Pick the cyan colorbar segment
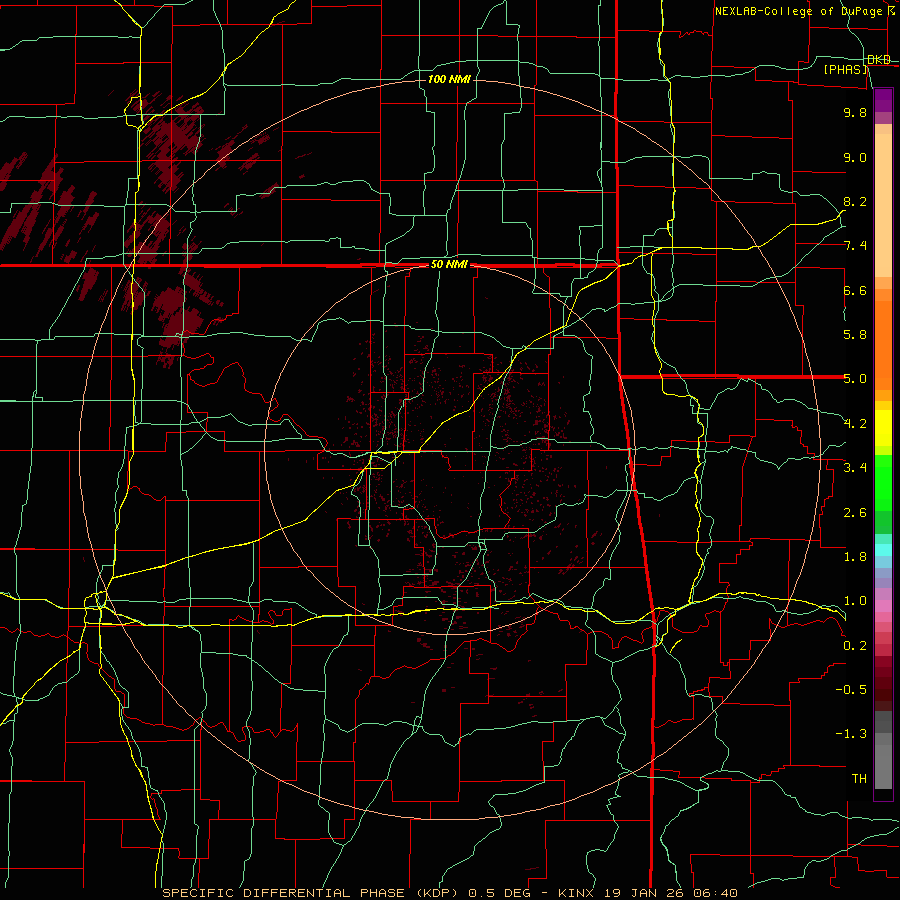 coord(883,549)
